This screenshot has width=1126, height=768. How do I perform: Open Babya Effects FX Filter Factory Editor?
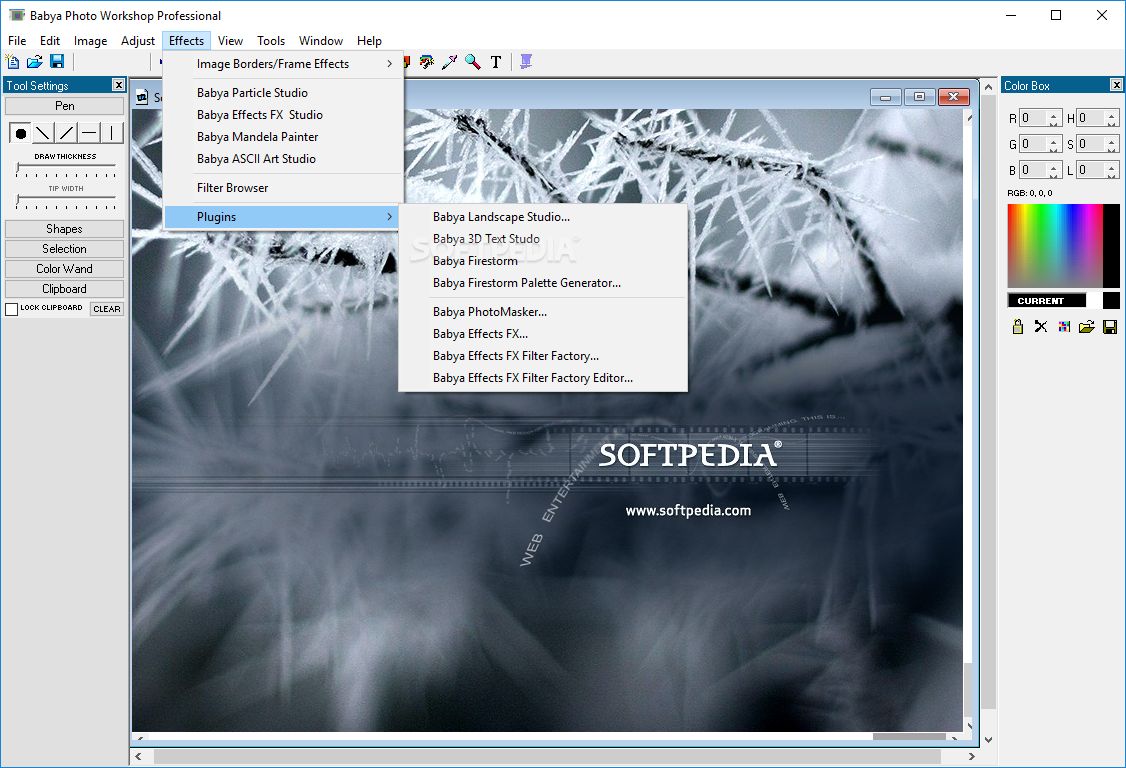click(x=543, y=378)
